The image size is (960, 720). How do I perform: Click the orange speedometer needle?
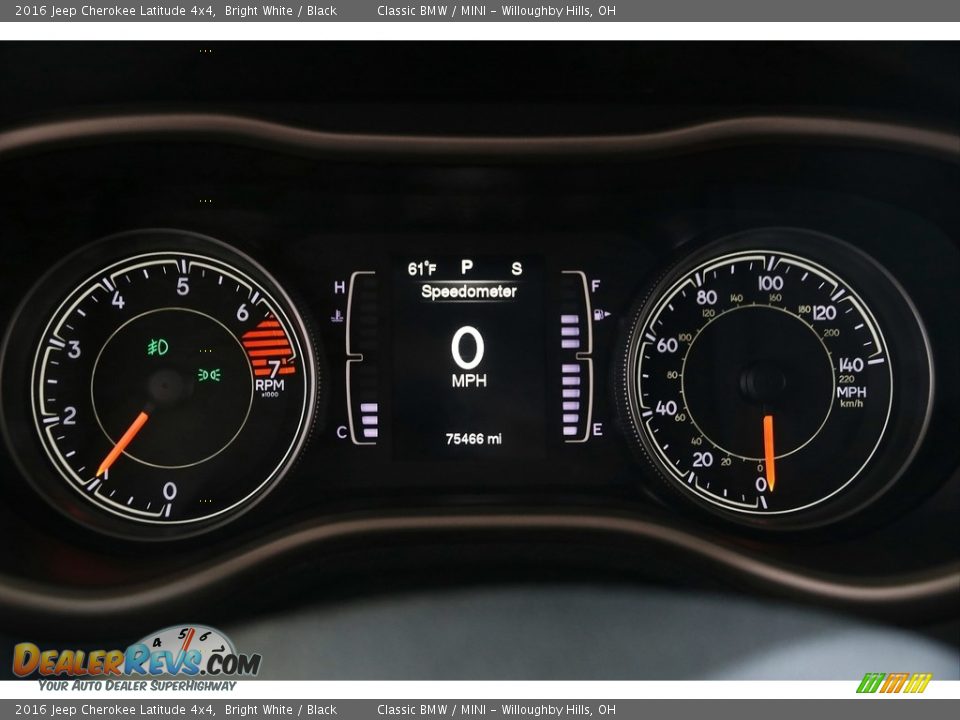click(x=768, y=453)
